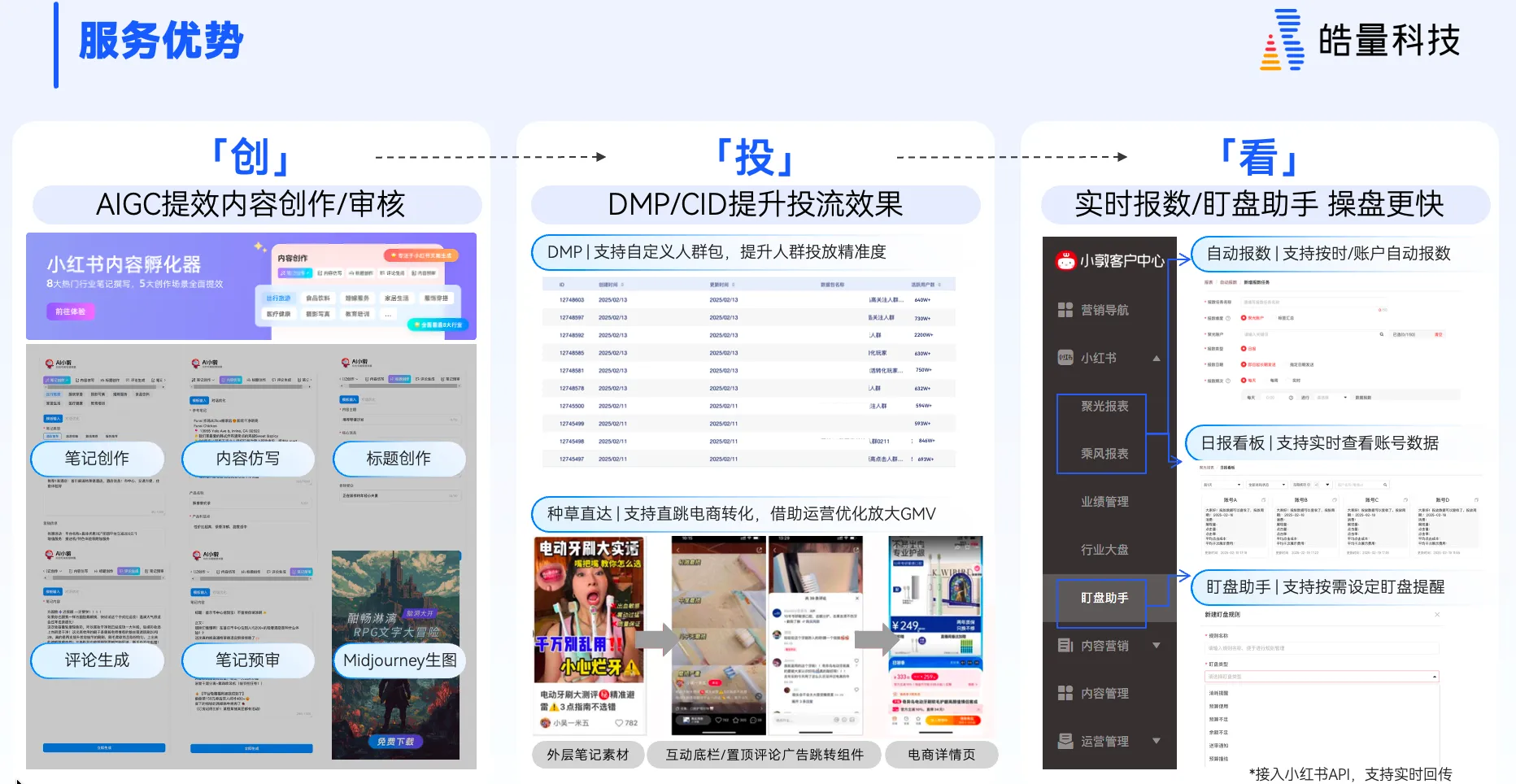Click the 规则名称 input field
1516x784 pixels.
pyautogui.click(x=1322, y=648)
